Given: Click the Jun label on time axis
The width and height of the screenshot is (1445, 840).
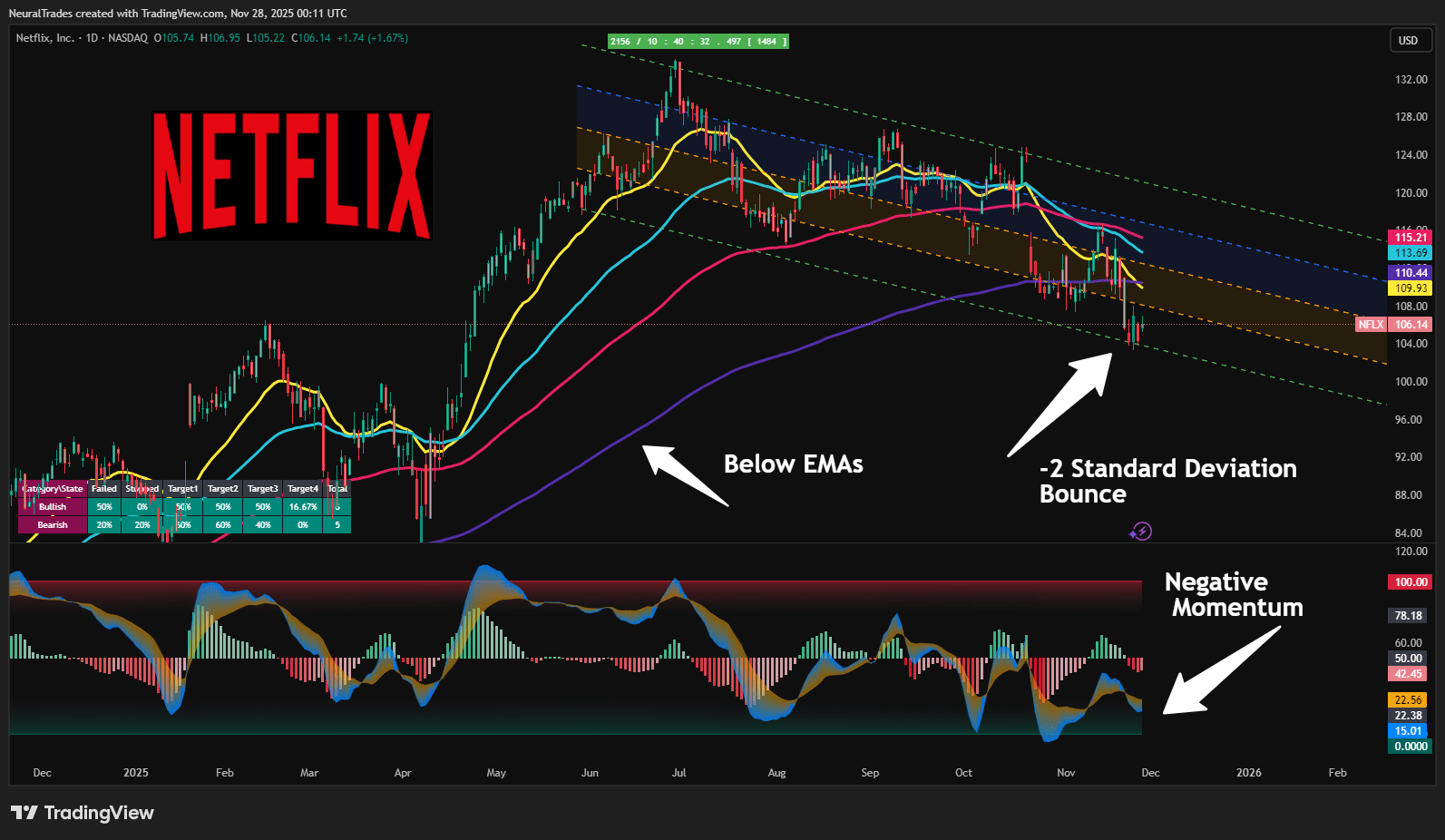Looking at the screenshot, I should [x=590, y=773].
